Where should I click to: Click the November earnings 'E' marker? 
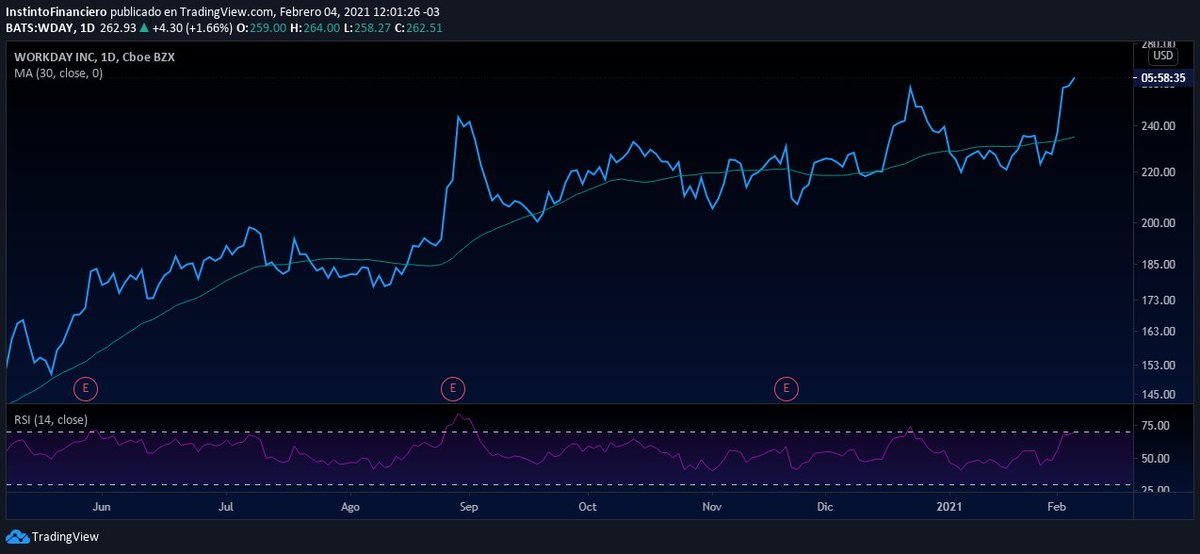click(787, 387)
